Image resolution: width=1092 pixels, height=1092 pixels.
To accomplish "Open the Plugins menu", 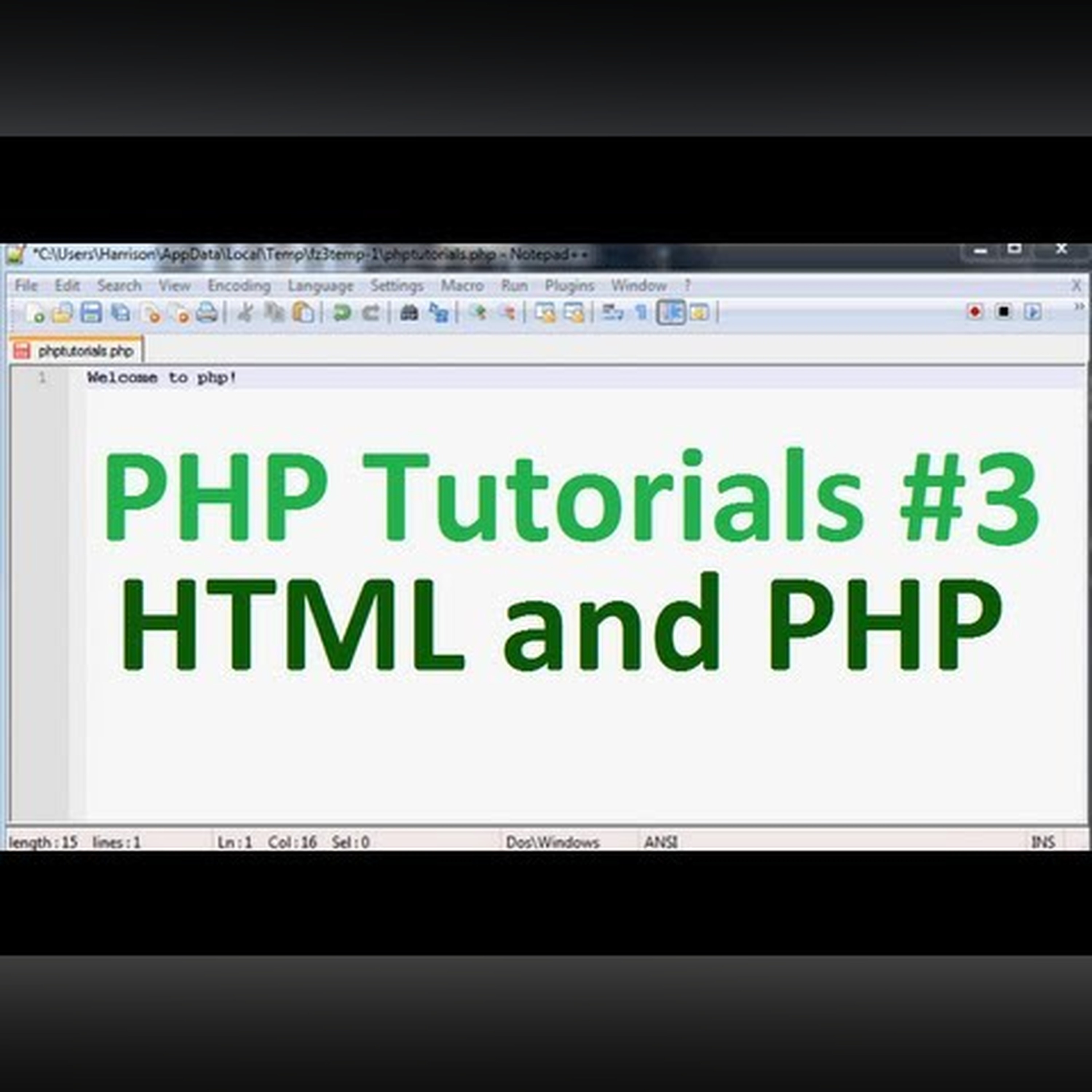I will (x=569, y=286).
